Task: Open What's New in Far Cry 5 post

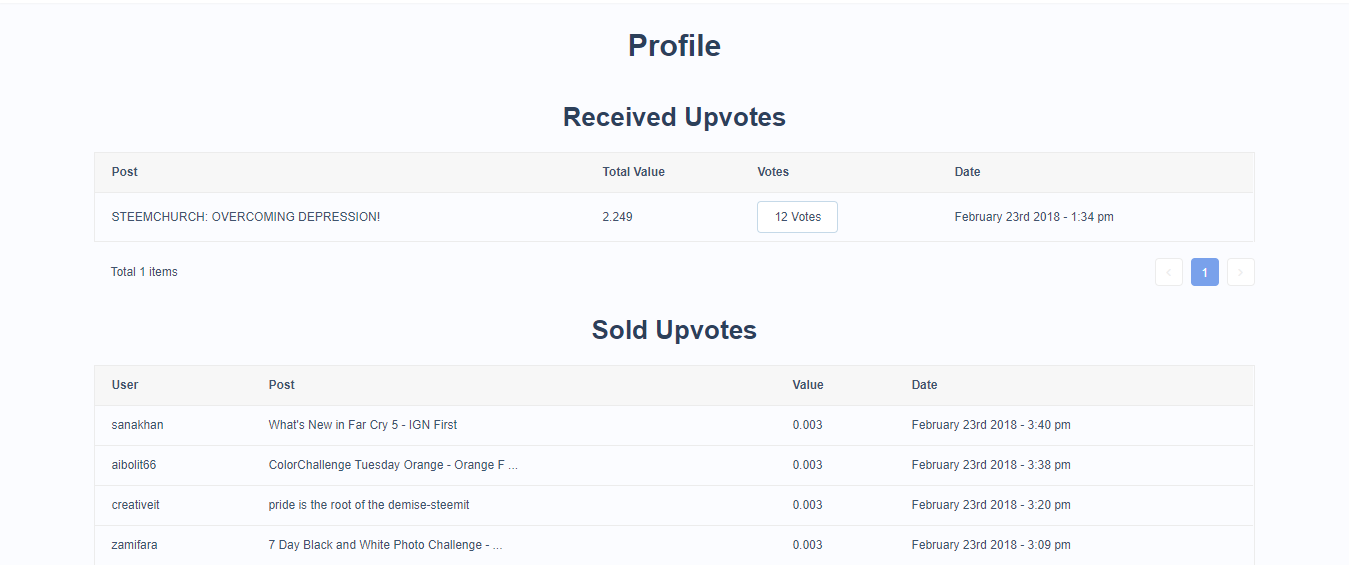Action: (x=362, y=425)
